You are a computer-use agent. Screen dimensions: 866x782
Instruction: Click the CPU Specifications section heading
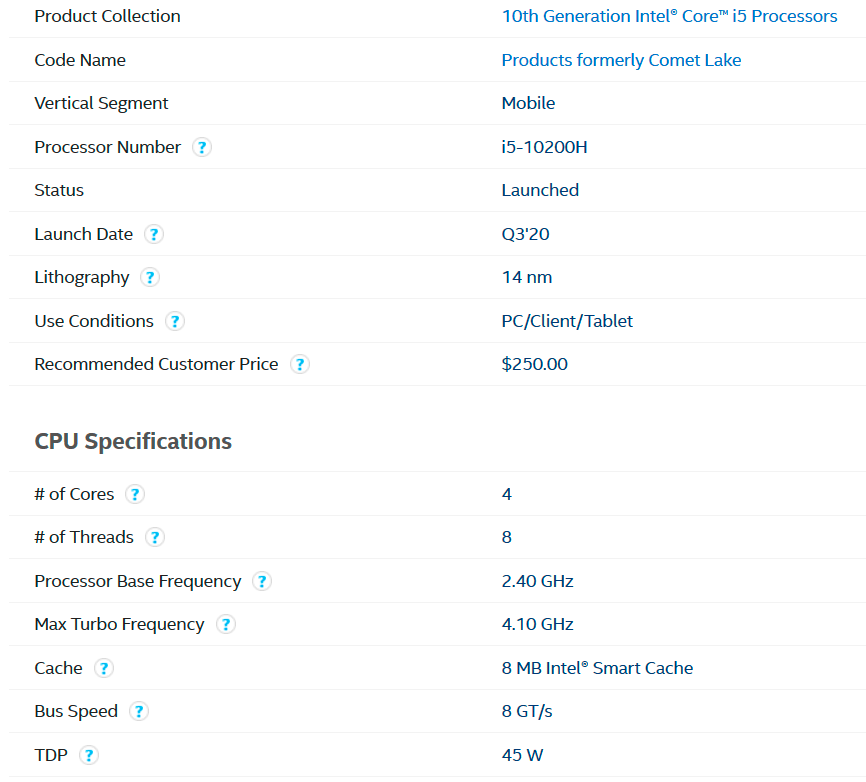[133, 441]
